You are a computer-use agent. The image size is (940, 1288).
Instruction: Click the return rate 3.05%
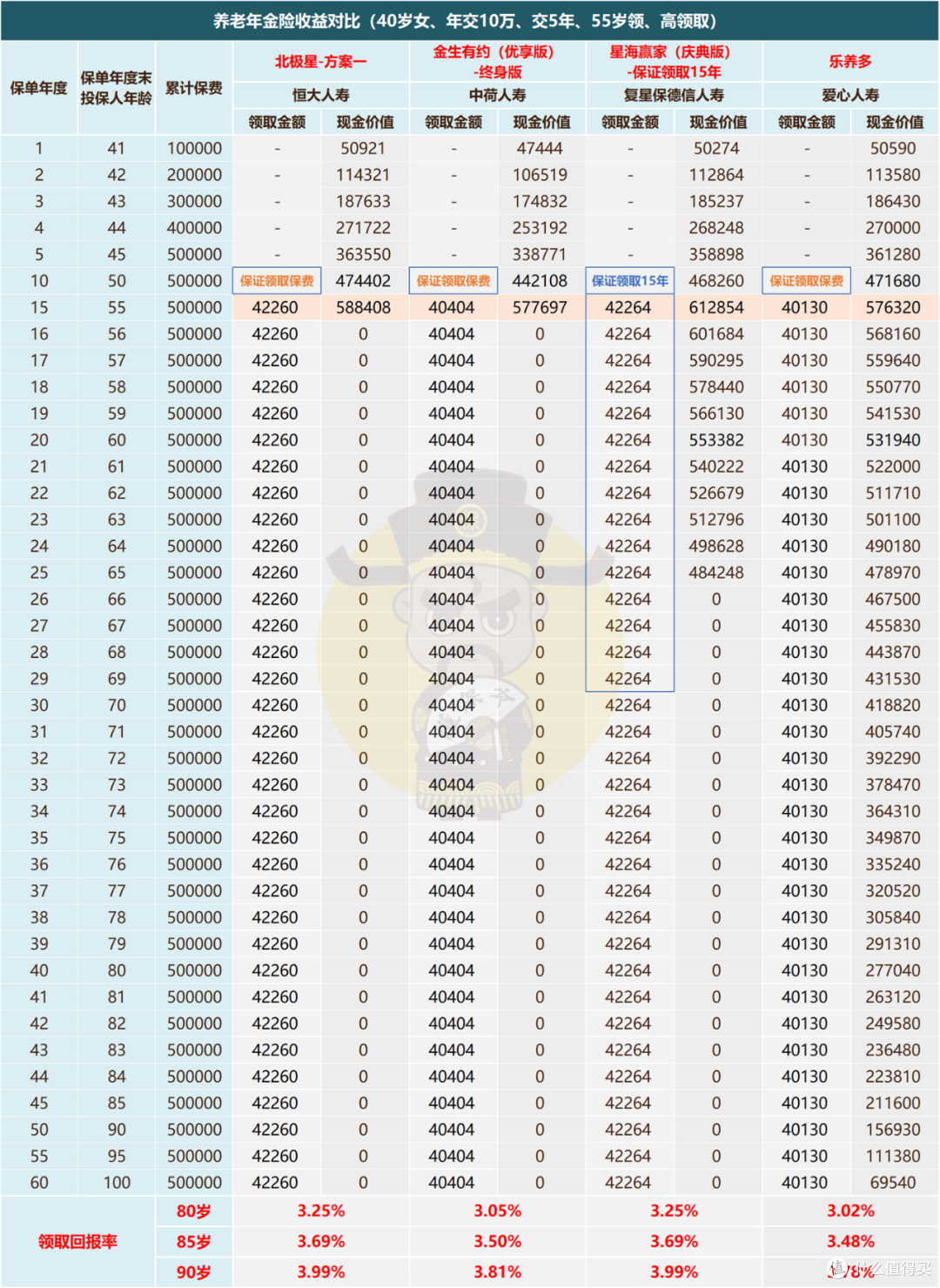point(498,1211)
